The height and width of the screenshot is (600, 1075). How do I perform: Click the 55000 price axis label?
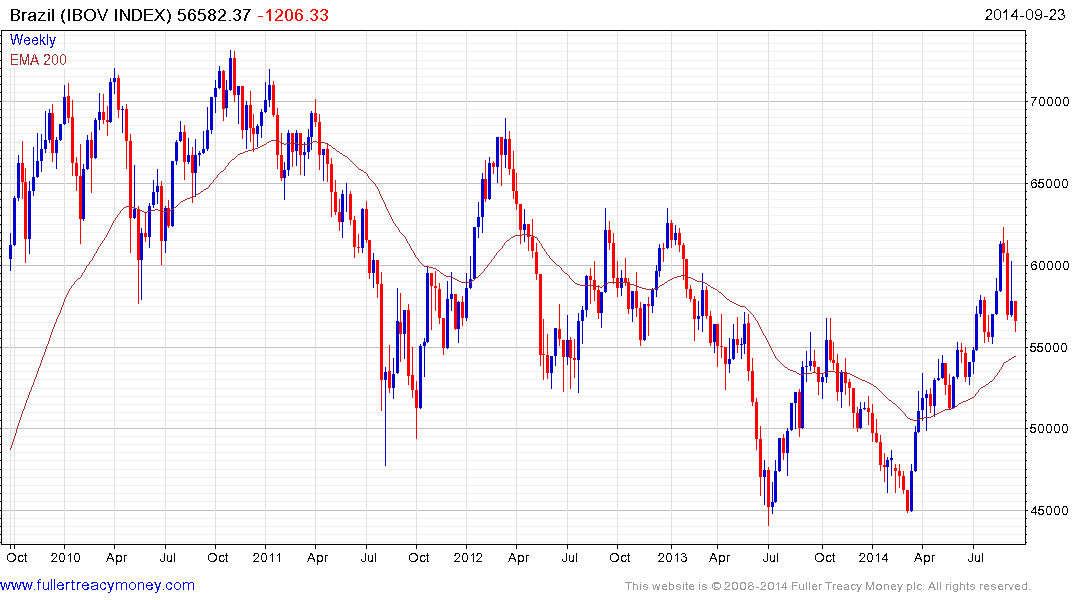click(x=1050, y=348)
